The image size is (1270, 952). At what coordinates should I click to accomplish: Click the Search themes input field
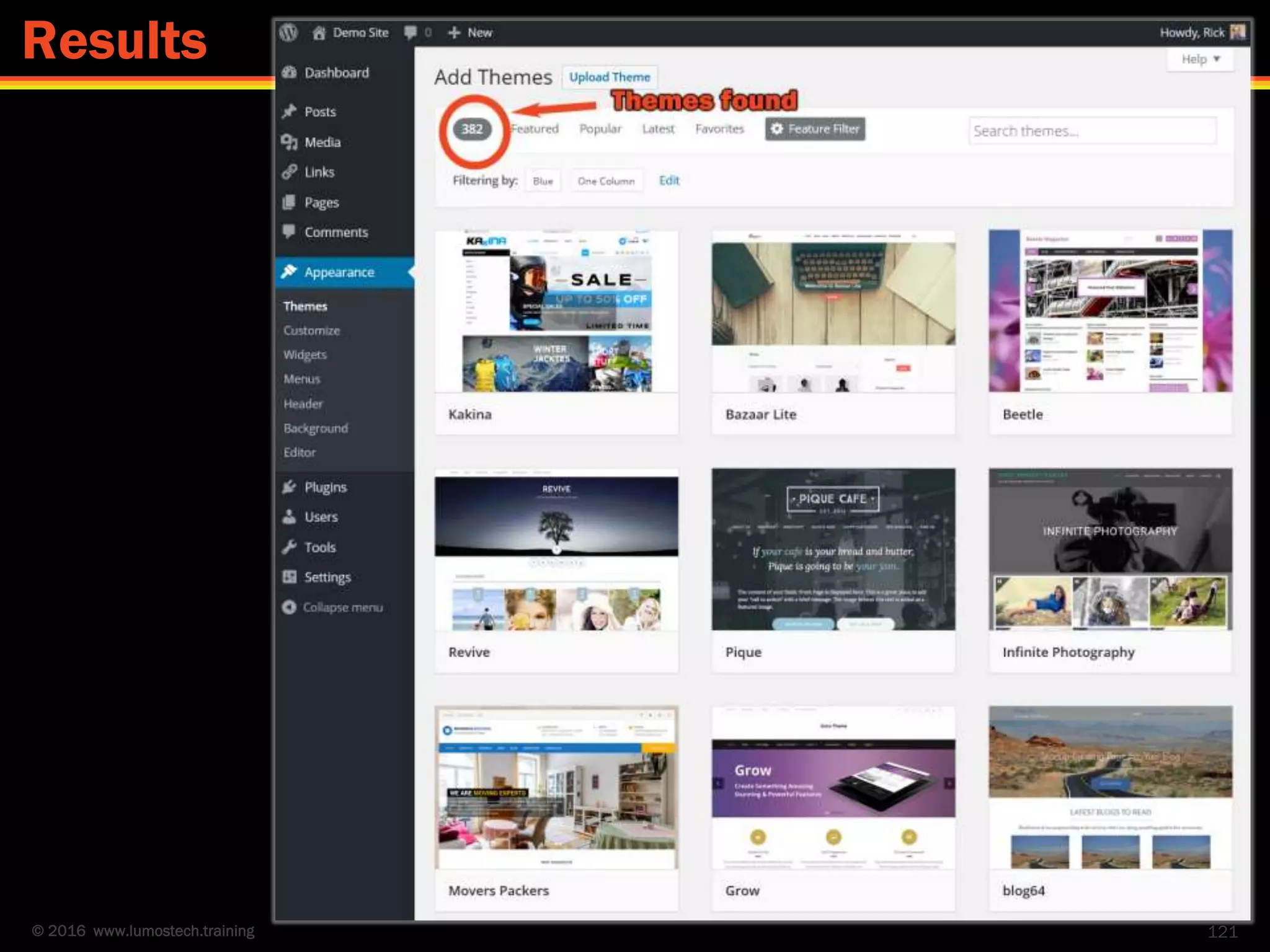point(1092,131)
